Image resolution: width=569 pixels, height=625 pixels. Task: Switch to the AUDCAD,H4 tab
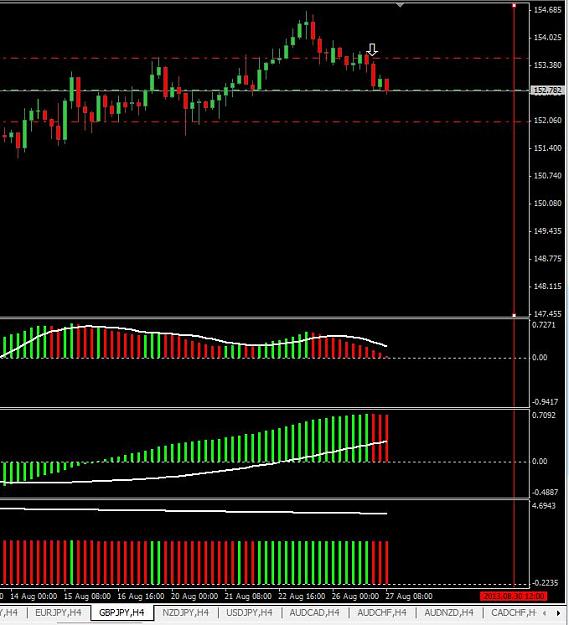pyautogui.click(x=314, y=612)
